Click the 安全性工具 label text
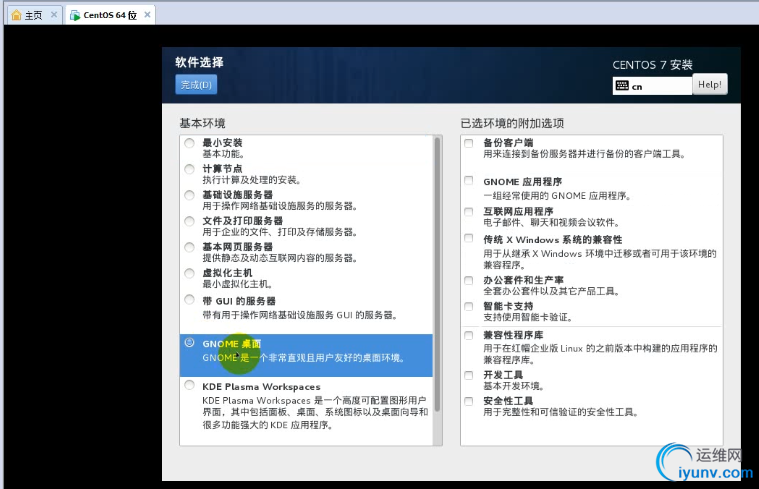The height and width of the screenshot is (489, 759). pyautogui.click(x=508, y=401)
